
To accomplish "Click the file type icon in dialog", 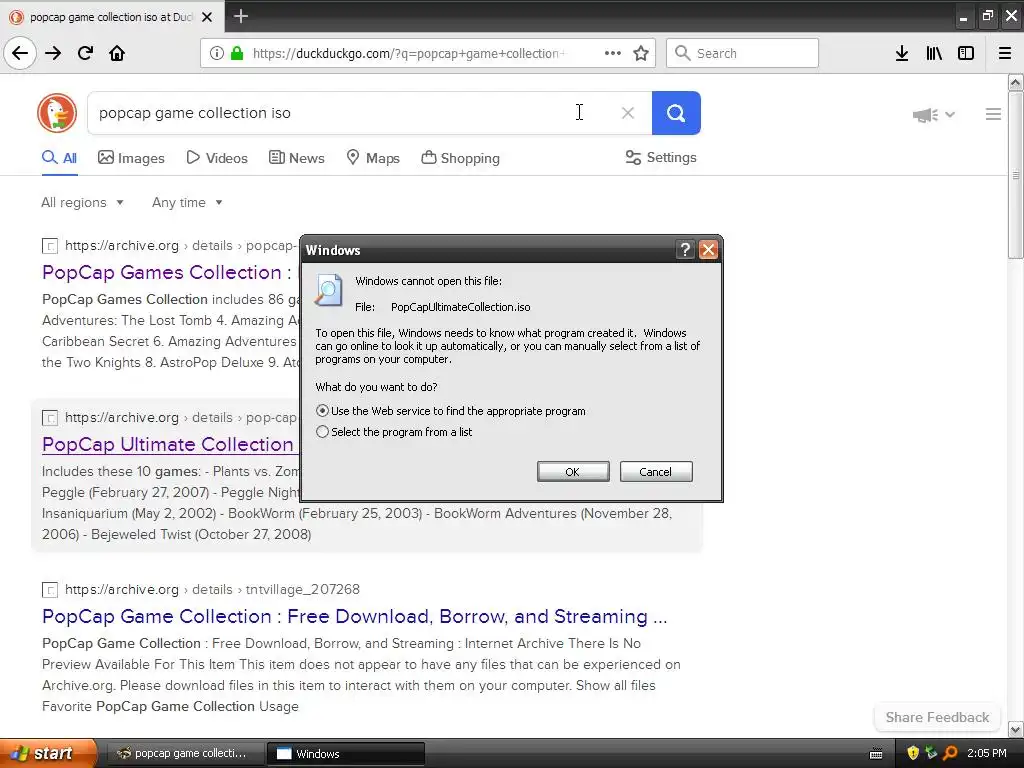I will coord(328,290).
